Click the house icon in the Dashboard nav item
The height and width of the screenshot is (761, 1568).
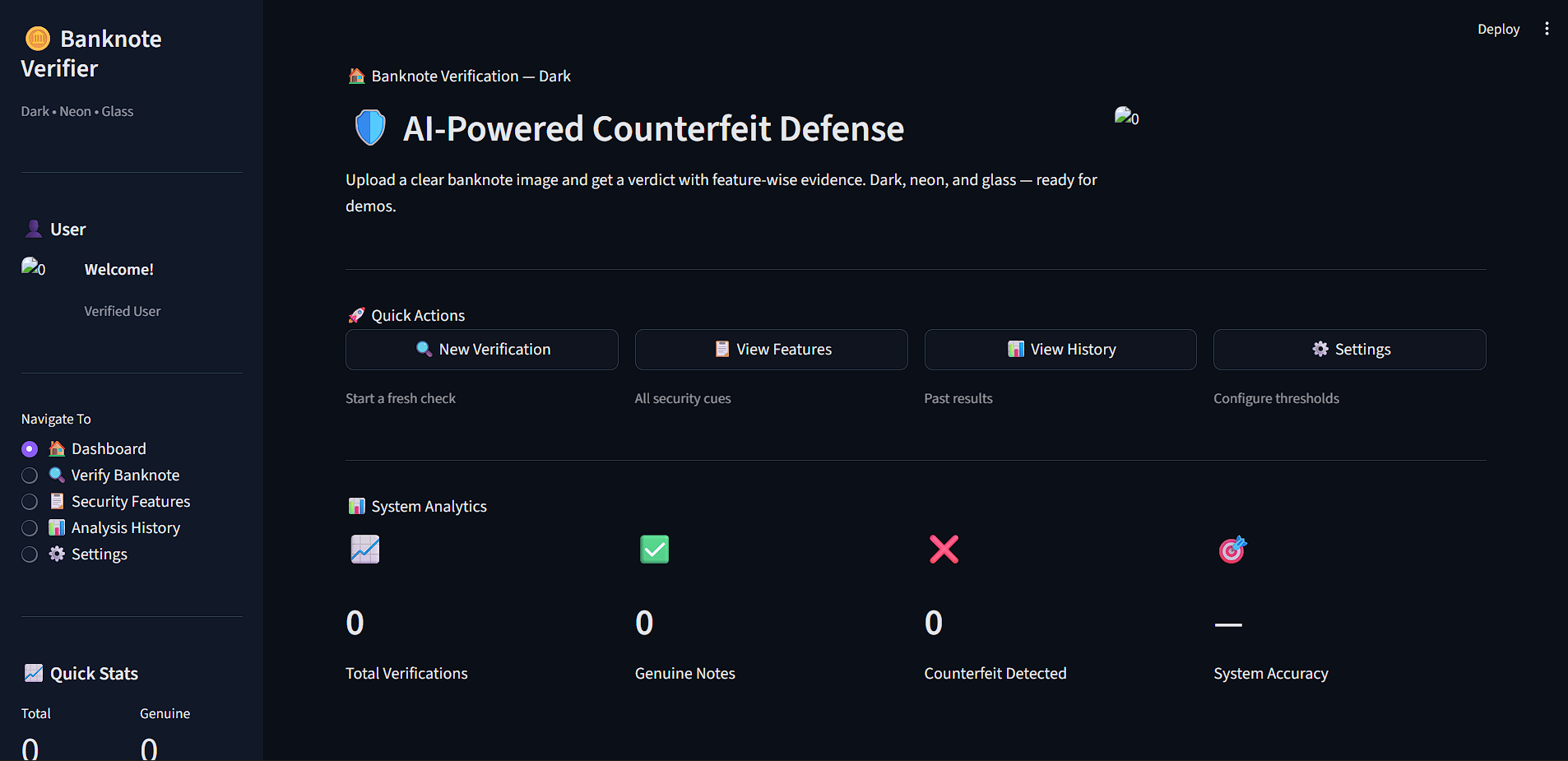[x=57, y=448]
